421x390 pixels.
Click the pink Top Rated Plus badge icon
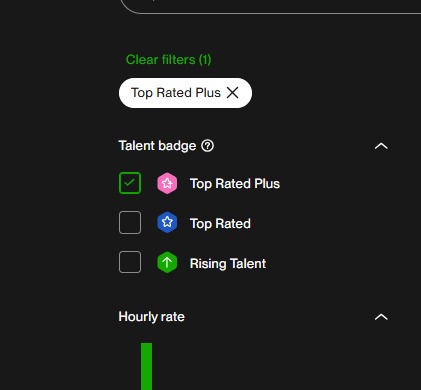pos(167,183)
